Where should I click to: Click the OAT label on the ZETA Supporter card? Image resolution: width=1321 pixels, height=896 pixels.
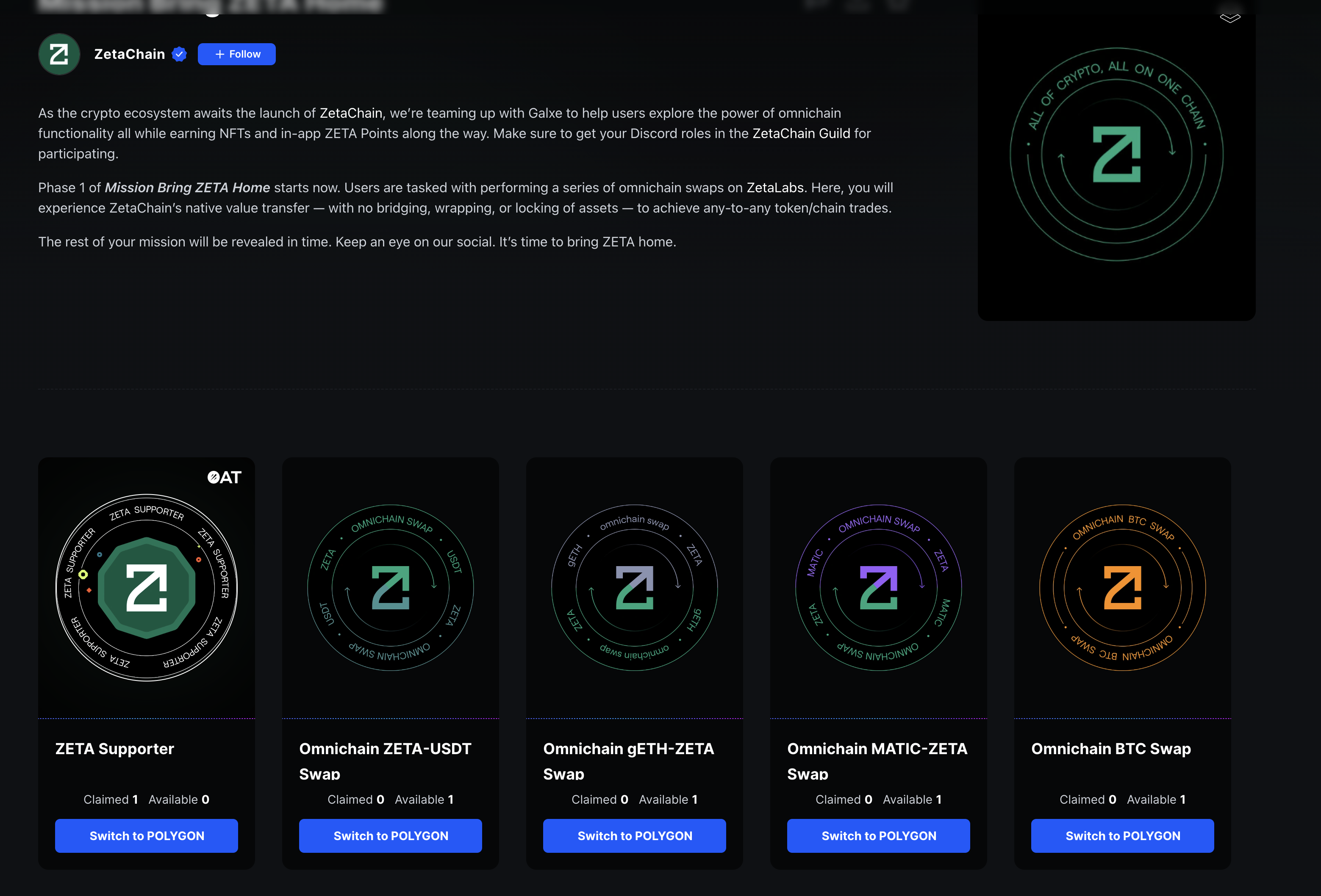[225, 477]
